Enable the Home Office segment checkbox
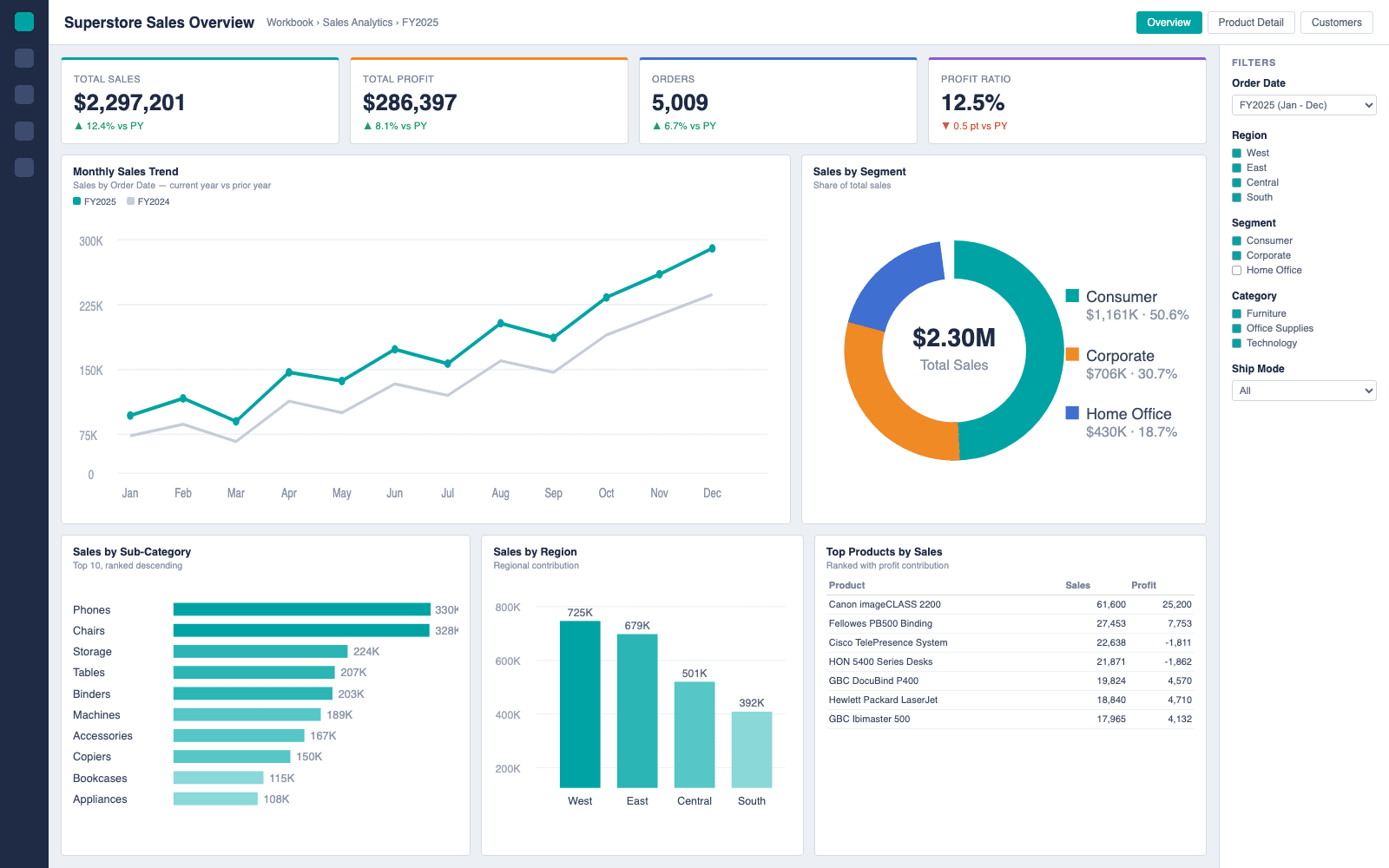Image resolution: width=1389 pixels, height=868 pixels. [x=1237, y=270]
